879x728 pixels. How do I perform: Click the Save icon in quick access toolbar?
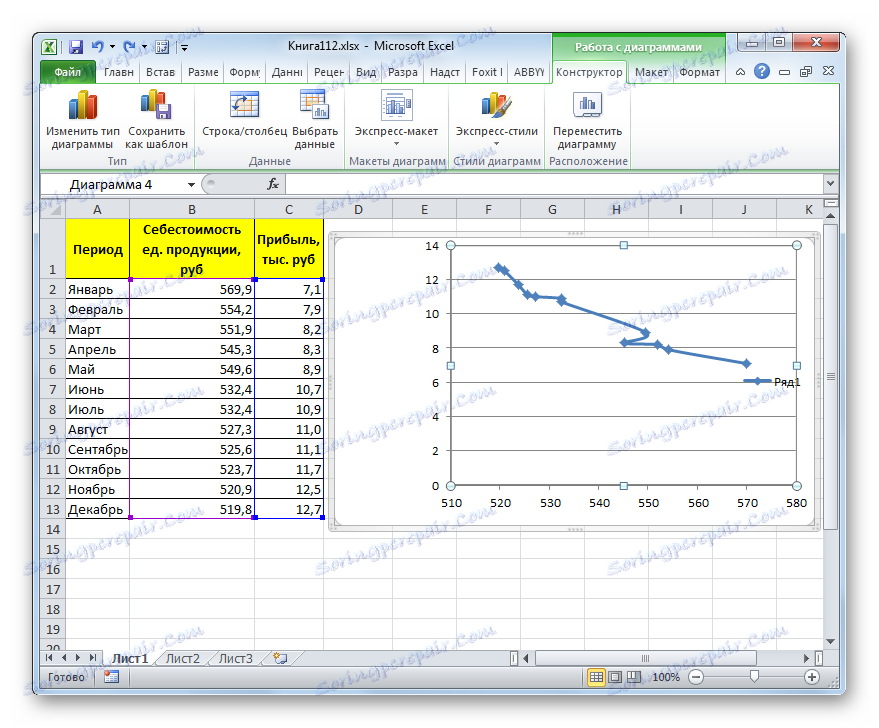point(76,47)
